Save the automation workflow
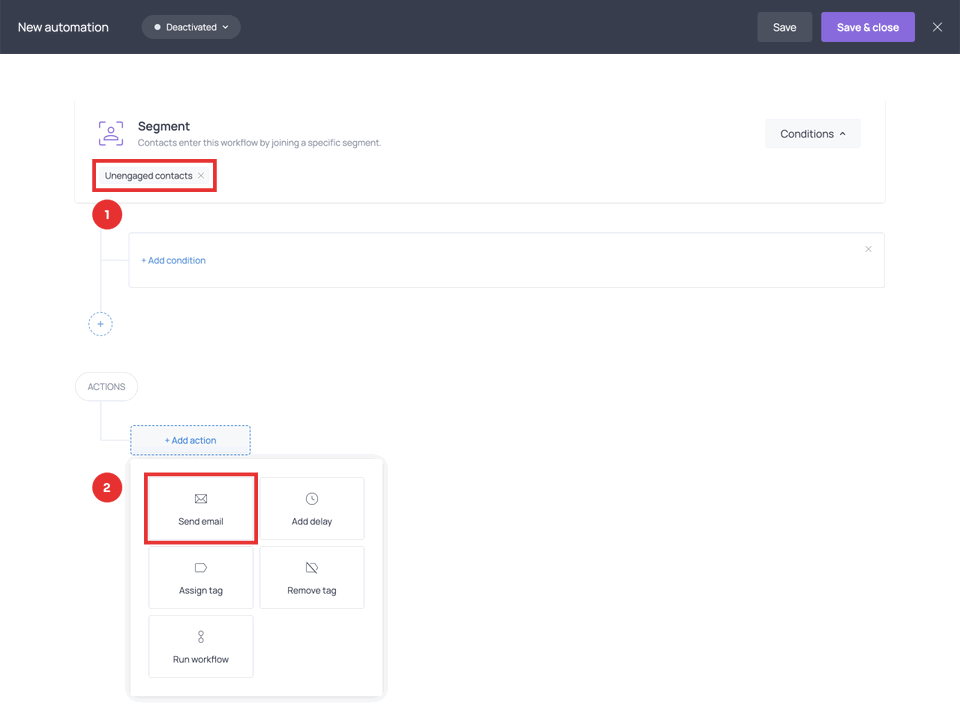 click(784, 27)
